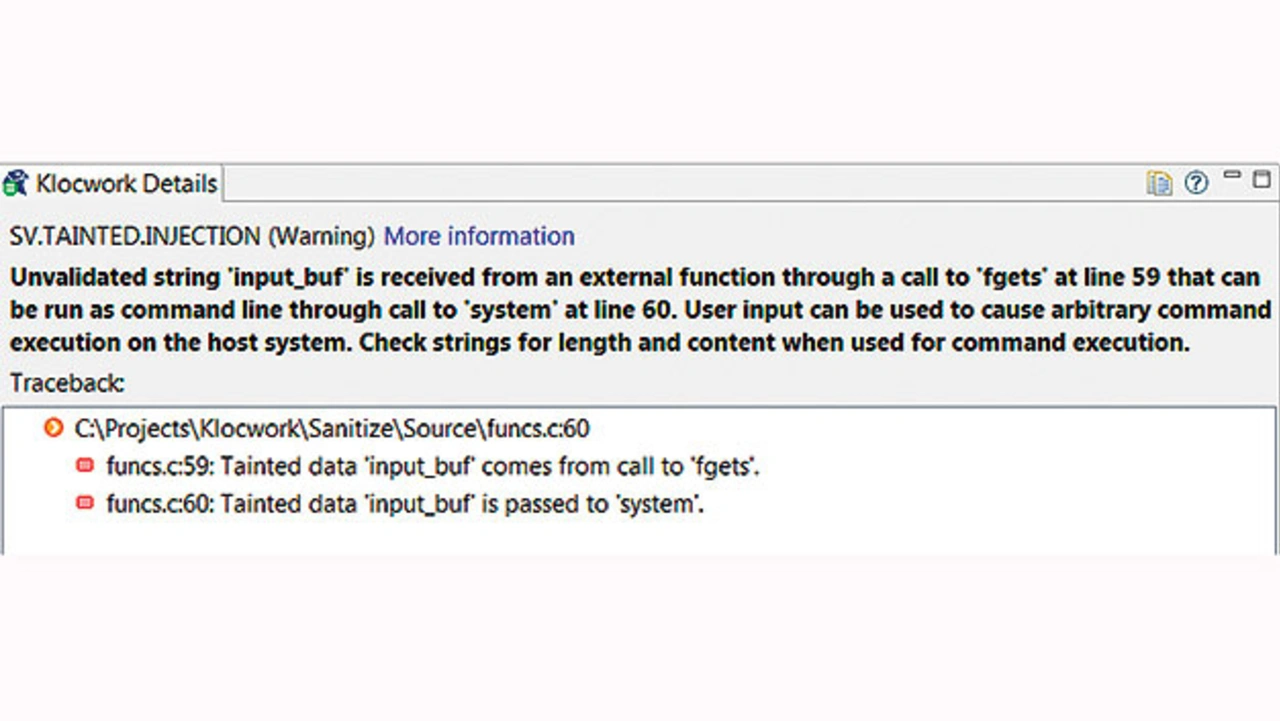Screen dimensions: 1280x721
Task: Open help using the question mark icon
Action: click(1196, 183)
